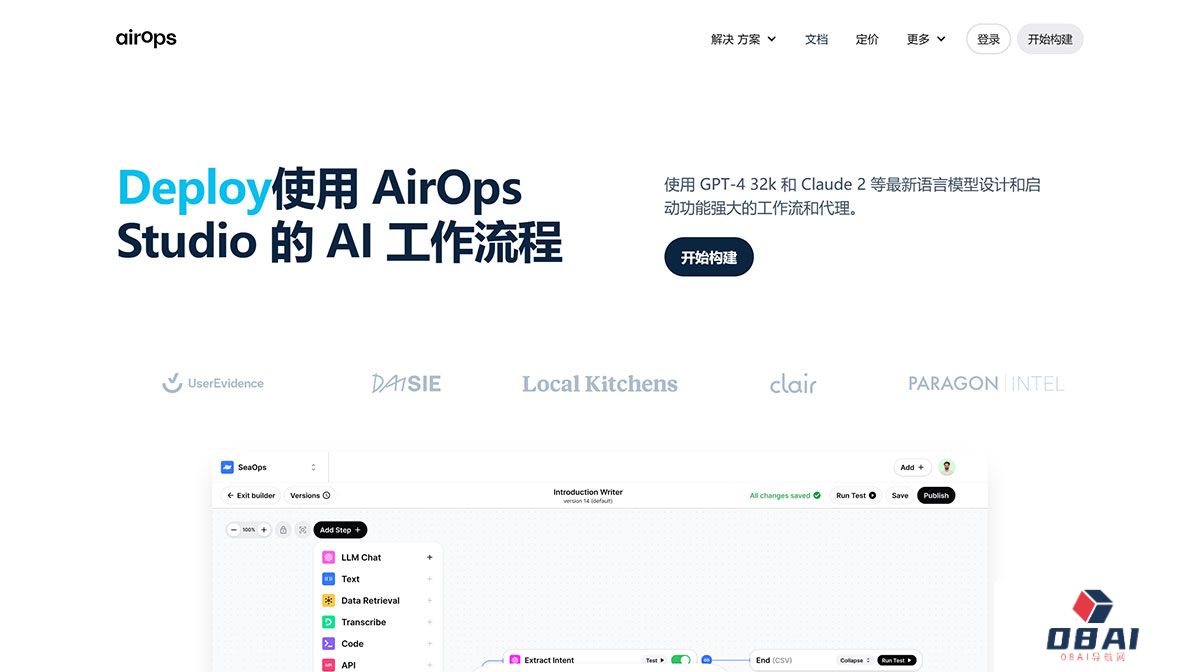1200x672 pixels.
Task: Click the Data Retrieval step icon
Action: tap(328, 600)
